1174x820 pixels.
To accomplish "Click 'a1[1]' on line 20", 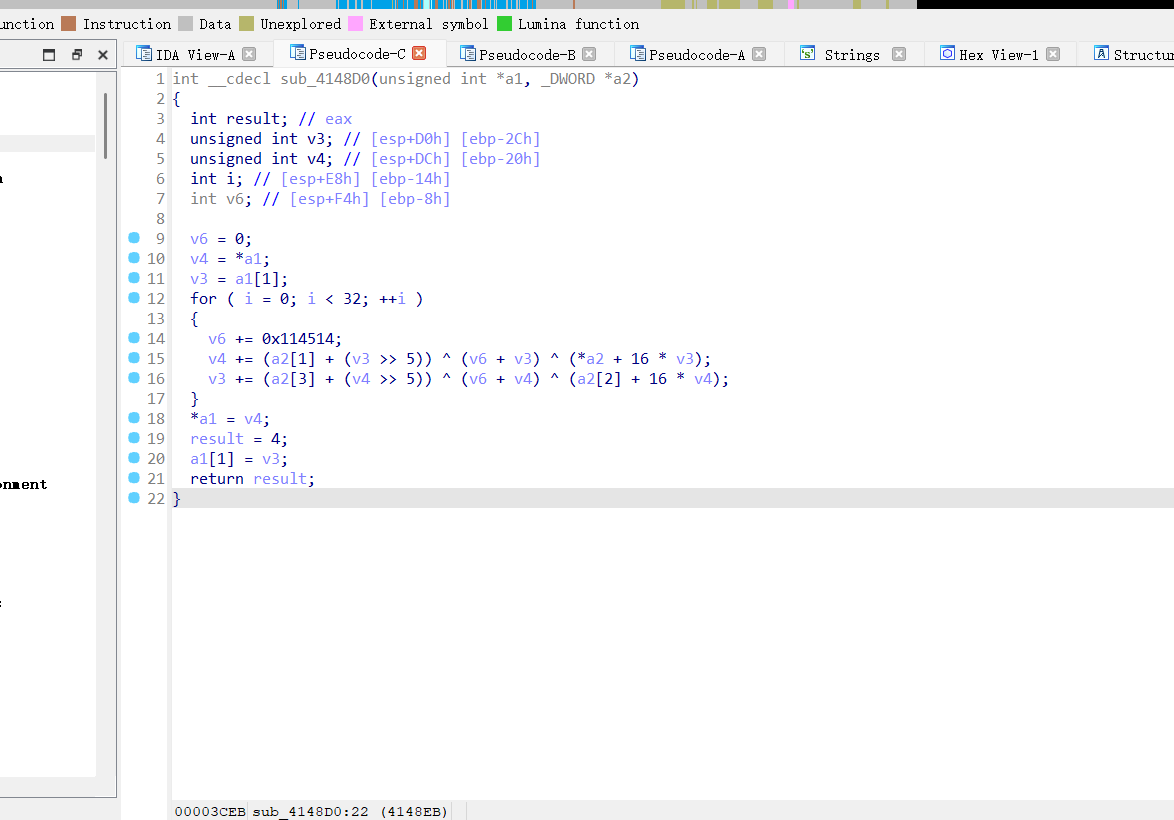I will pos(212,458).
